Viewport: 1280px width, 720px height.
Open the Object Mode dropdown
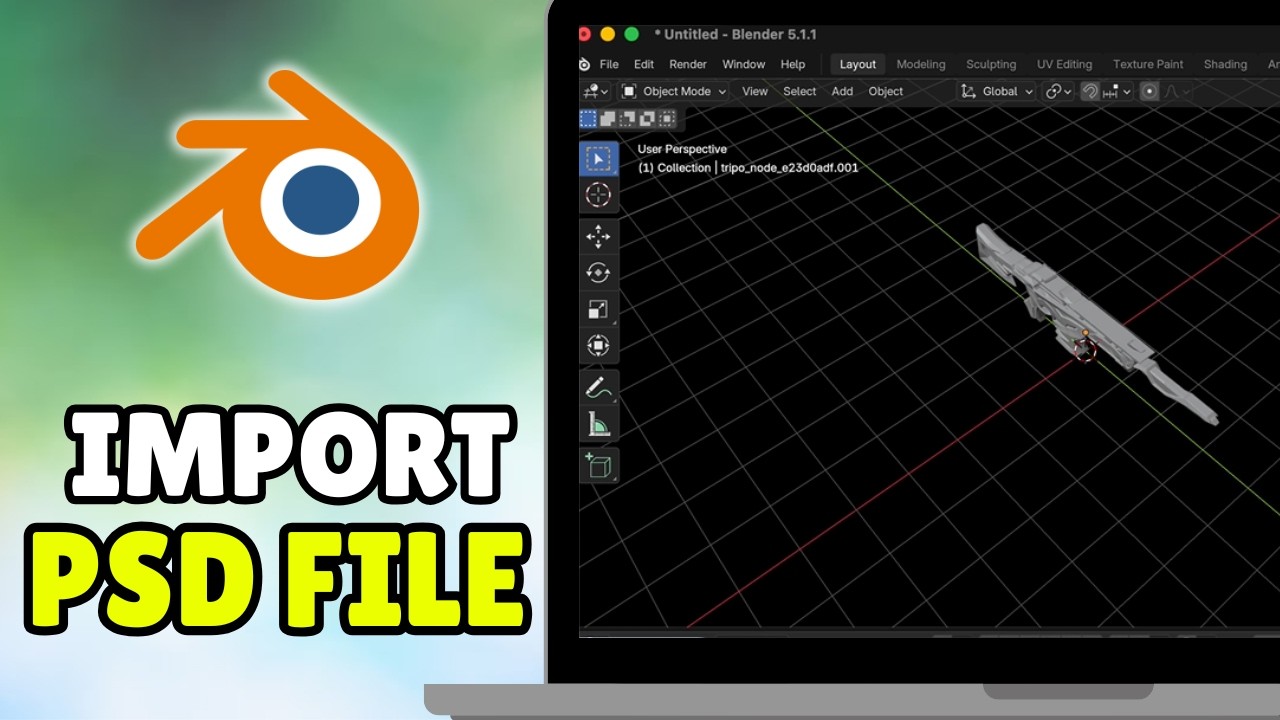pyautogui.click(x=674, y=91)
